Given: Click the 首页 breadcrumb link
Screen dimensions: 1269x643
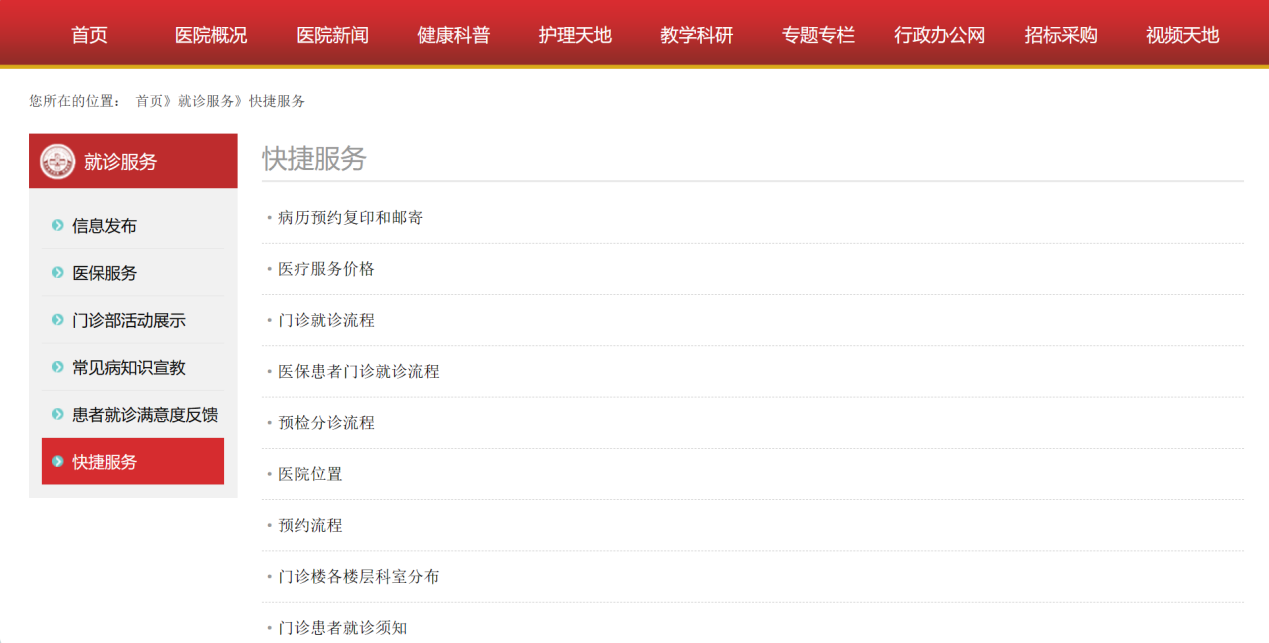Looking at the screenshot, I should (150, 101).
